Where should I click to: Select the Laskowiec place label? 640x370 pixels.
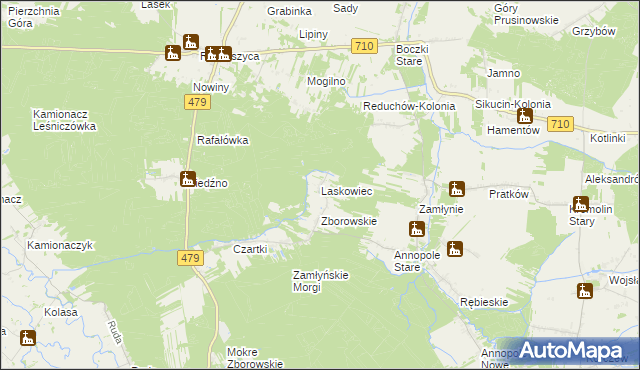(x=347, y=191)
